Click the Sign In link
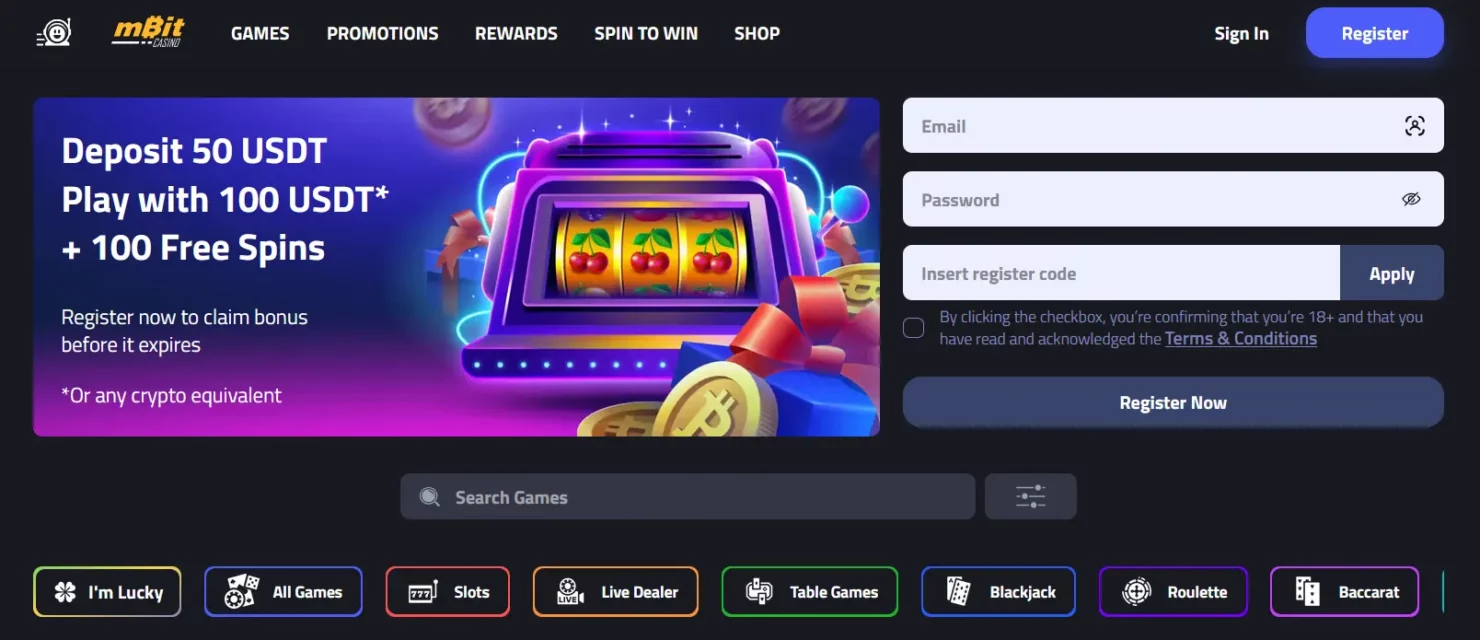 click(1241, 33)
